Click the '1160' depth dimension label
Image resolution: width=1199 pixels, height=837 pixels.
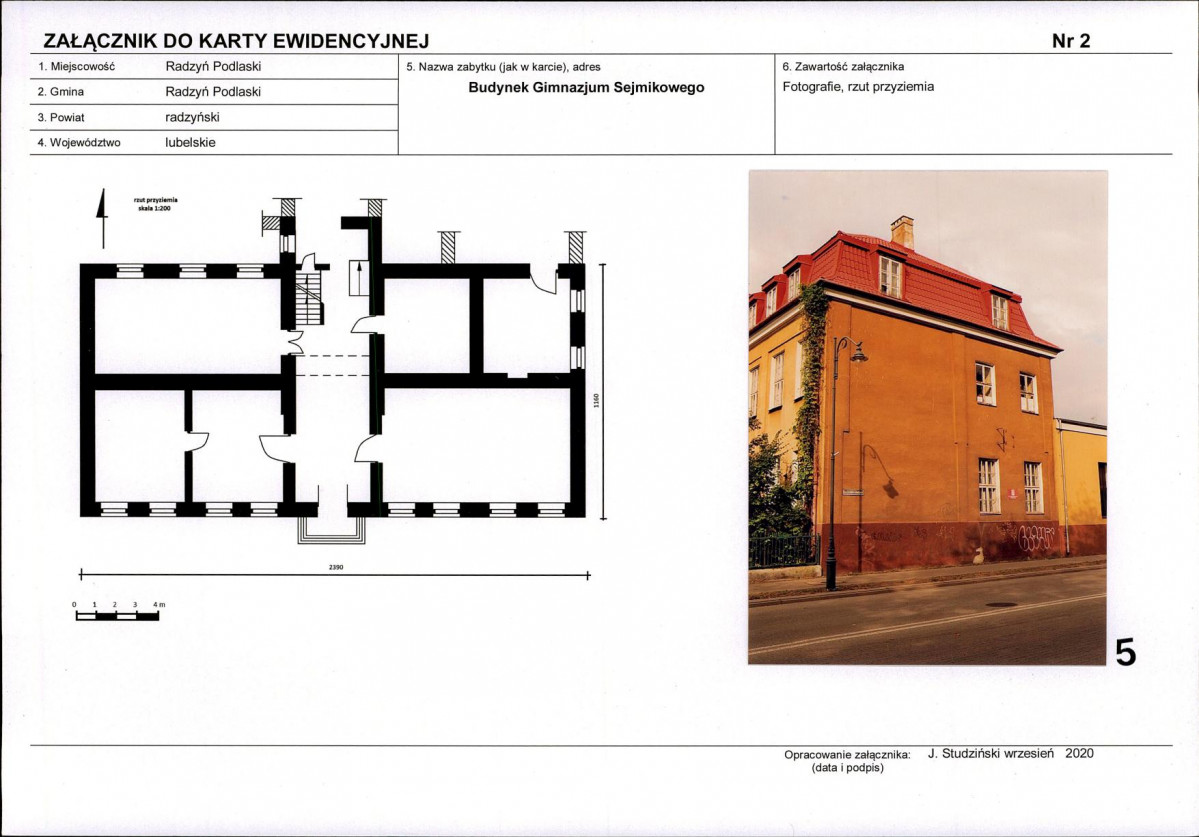596,401
